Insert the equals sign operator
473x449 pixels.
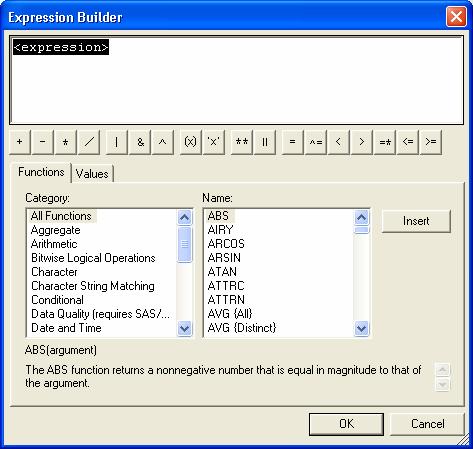293,142
